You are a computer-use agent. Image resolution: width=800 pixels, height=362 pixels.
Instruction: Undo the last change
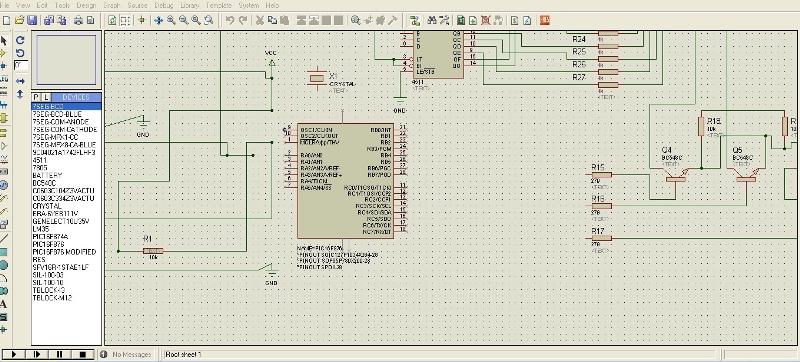coord(230,20)
